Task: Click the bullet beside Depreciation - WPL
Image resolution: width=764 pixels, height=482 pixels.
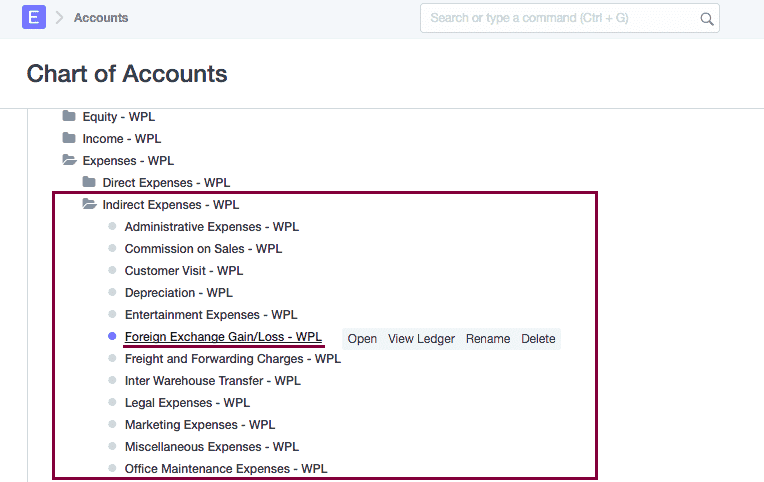Action: point(113,293)
